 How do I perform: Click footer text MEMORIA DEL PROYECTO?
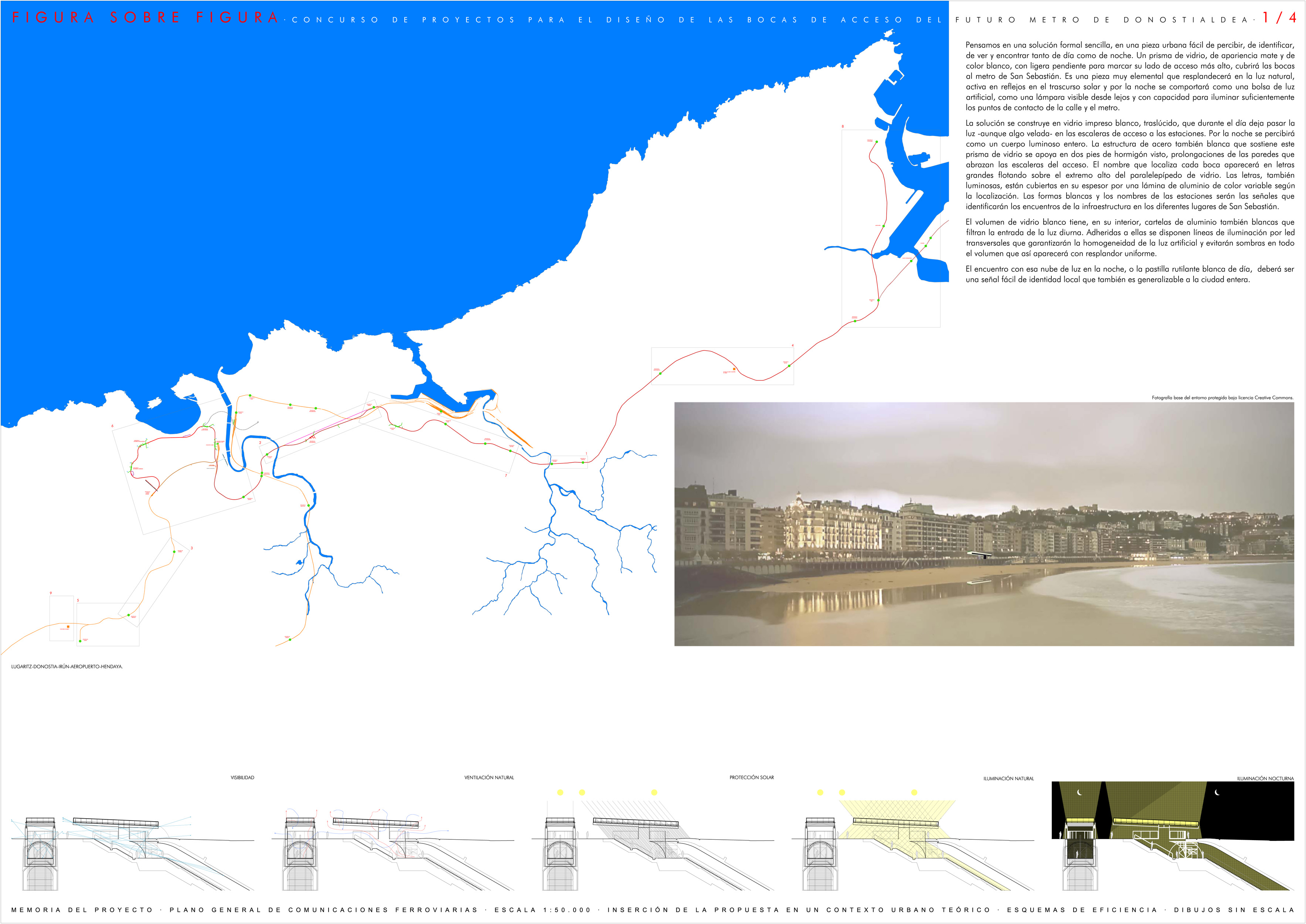tap(82, 910)
